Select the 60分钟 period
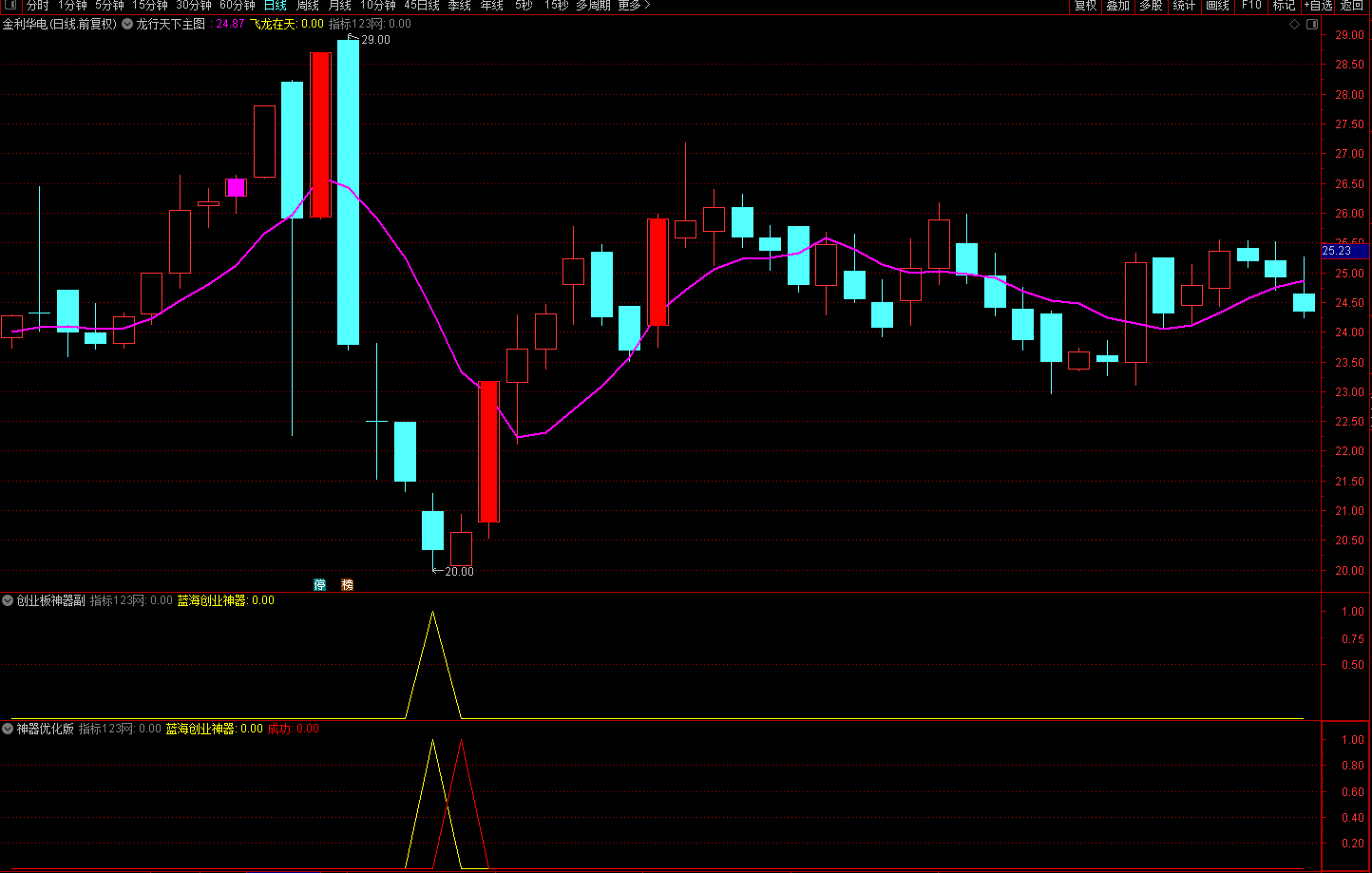 click(238, 6)
